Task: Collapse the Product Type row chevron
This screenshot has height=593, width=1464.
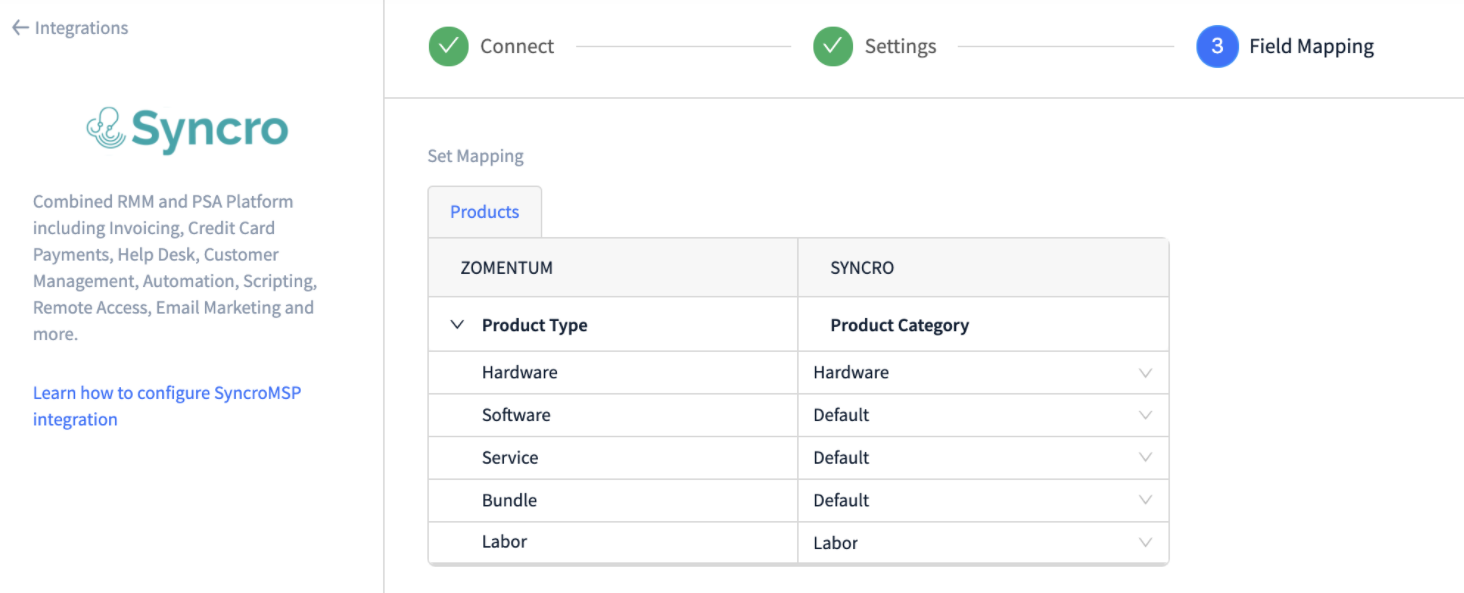Action: point(458,325)
